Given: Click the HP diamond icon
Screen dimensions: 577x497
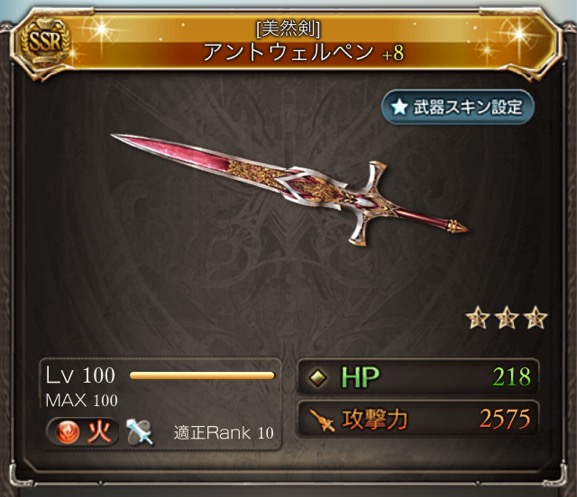Looking at the screenshot, I should tap(318, 377).
